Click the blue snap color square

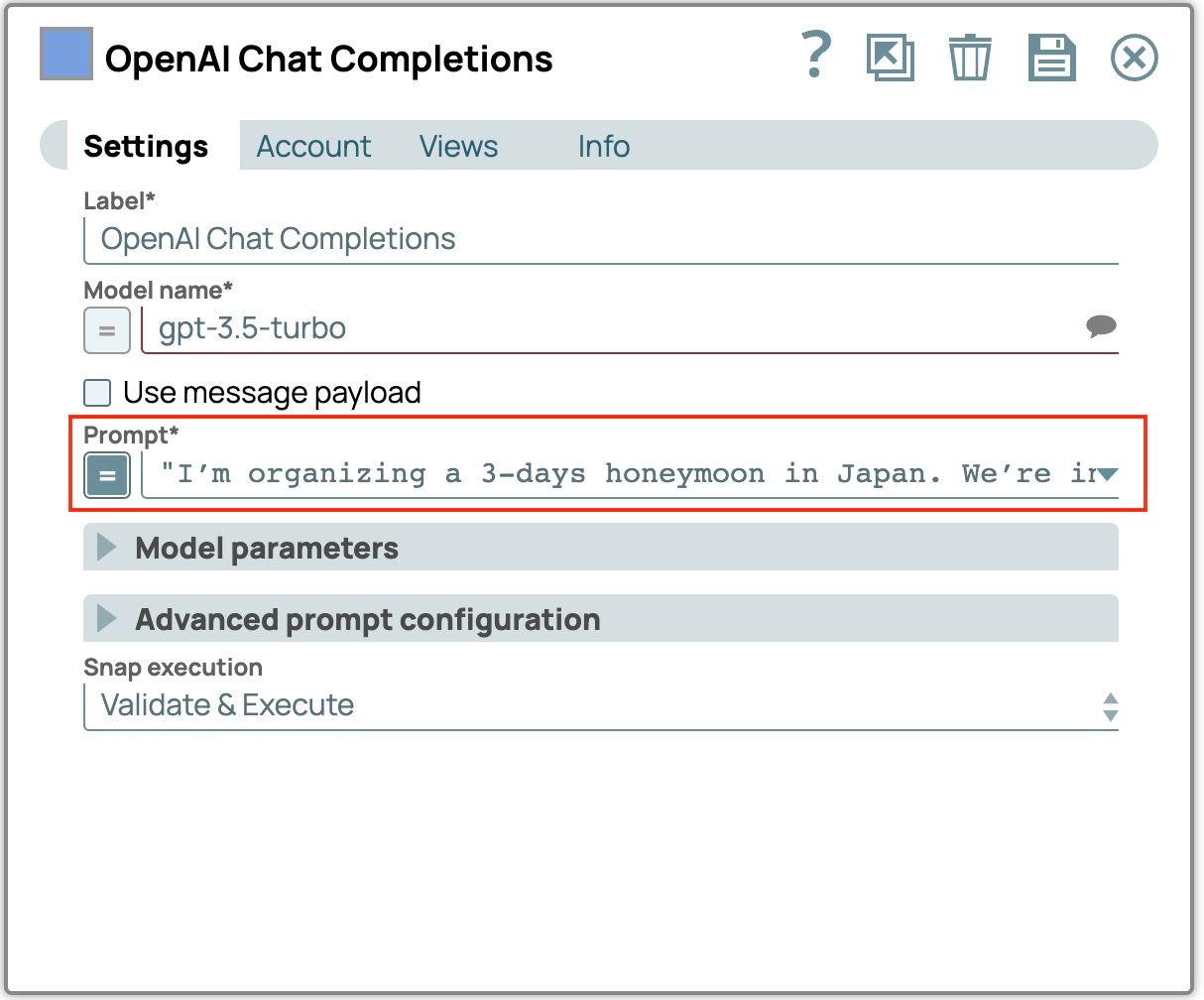[66, 54]
